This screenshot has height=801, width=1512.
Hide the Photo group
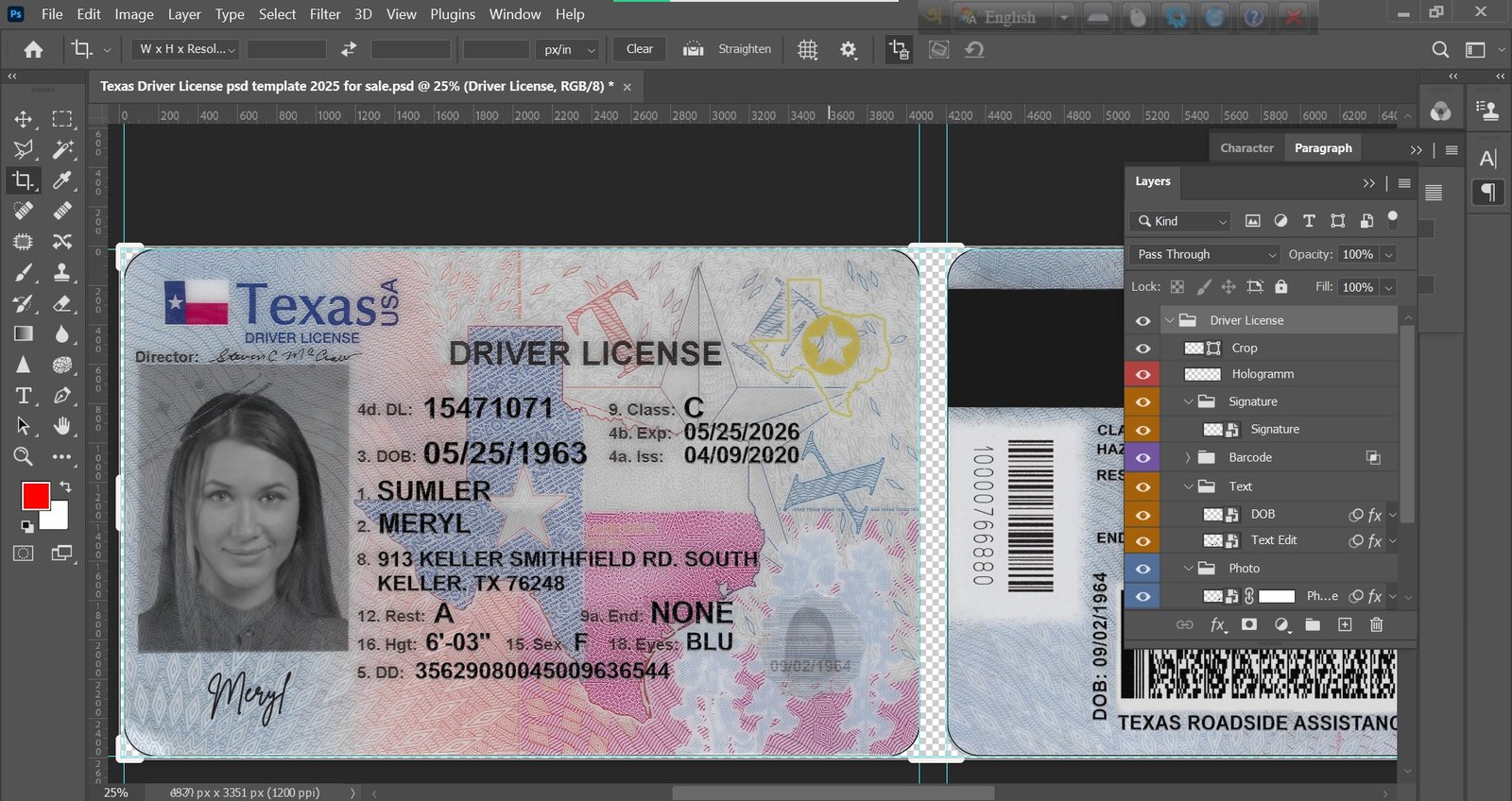pyautogui.click(x=1143, y=569)
